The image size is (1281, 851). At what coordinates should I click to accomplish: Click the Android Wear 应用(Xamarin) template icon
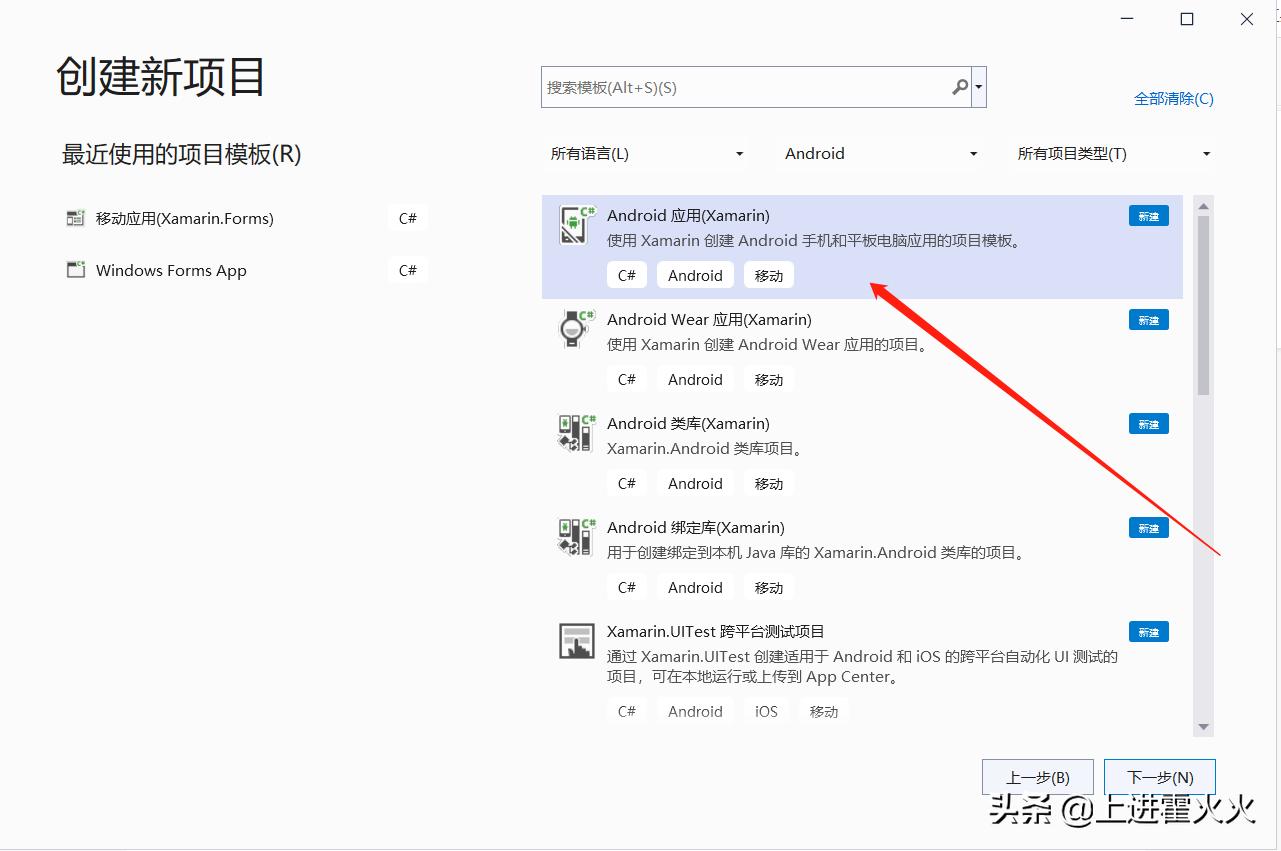[x=575, y=328]
